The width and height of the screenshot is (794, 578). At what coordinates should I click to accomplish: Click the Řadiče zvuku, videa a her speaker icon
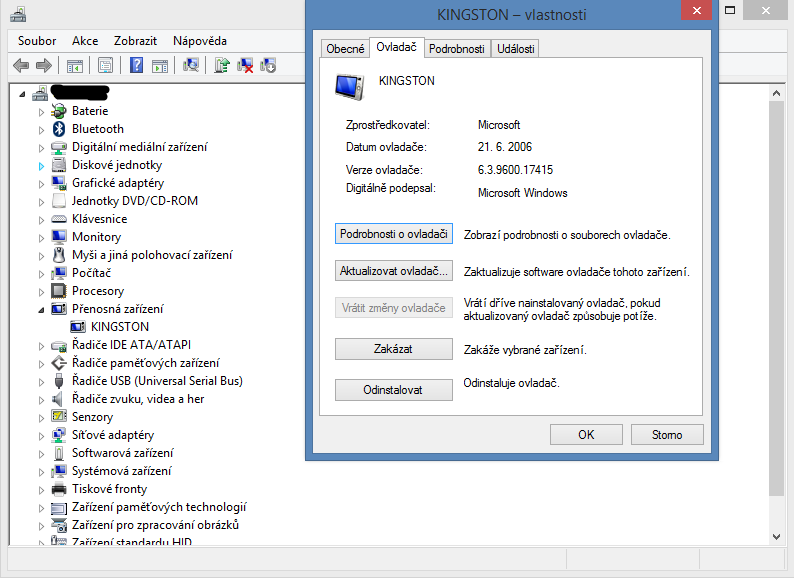[58, 399]
